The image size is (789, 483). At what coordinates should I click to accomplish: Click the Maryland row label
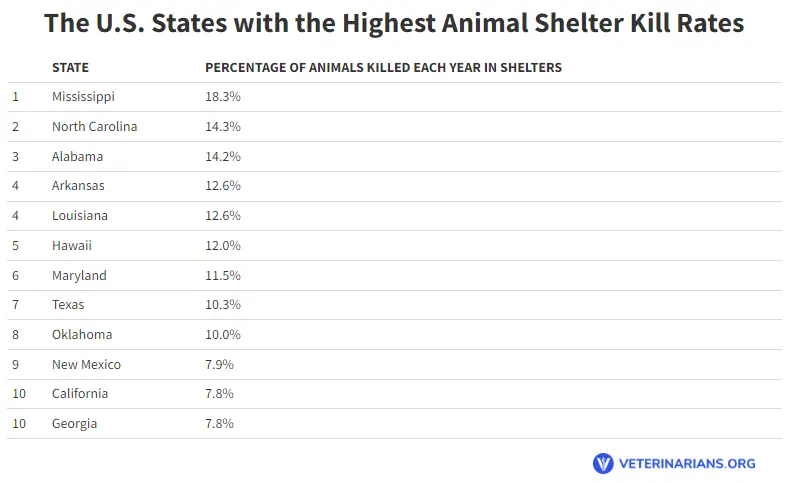pyautogui.click(x=79, y=275)
